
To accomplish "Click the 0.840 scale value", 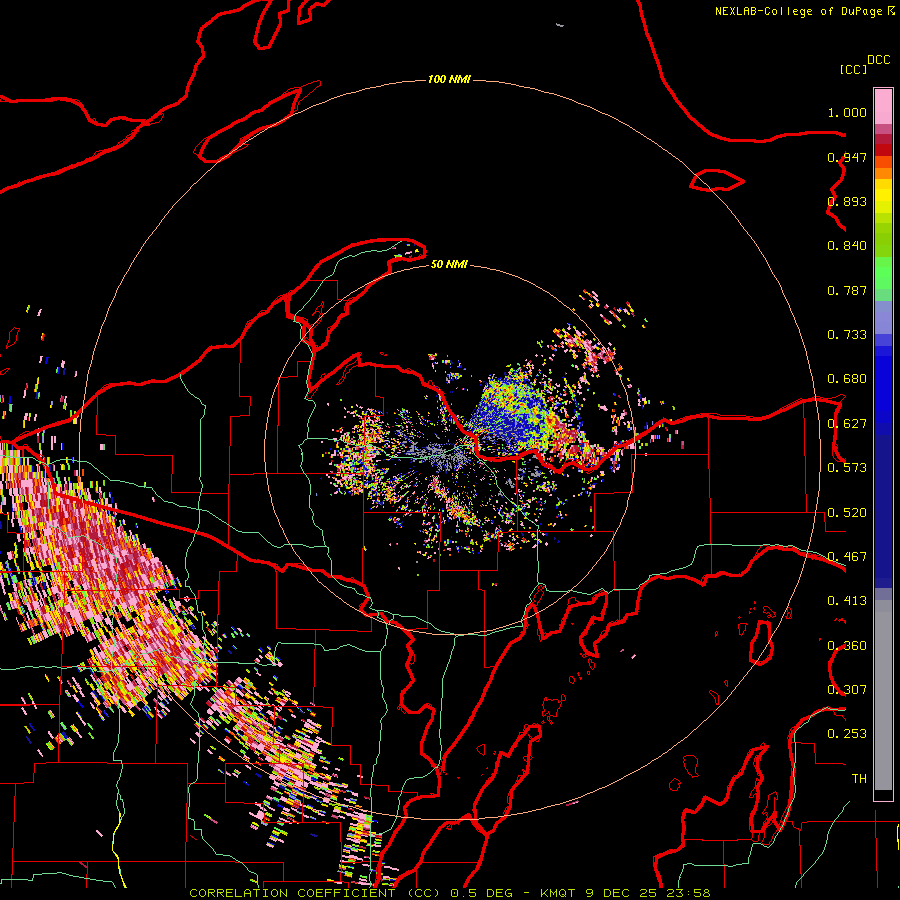I will click(847, 246).
